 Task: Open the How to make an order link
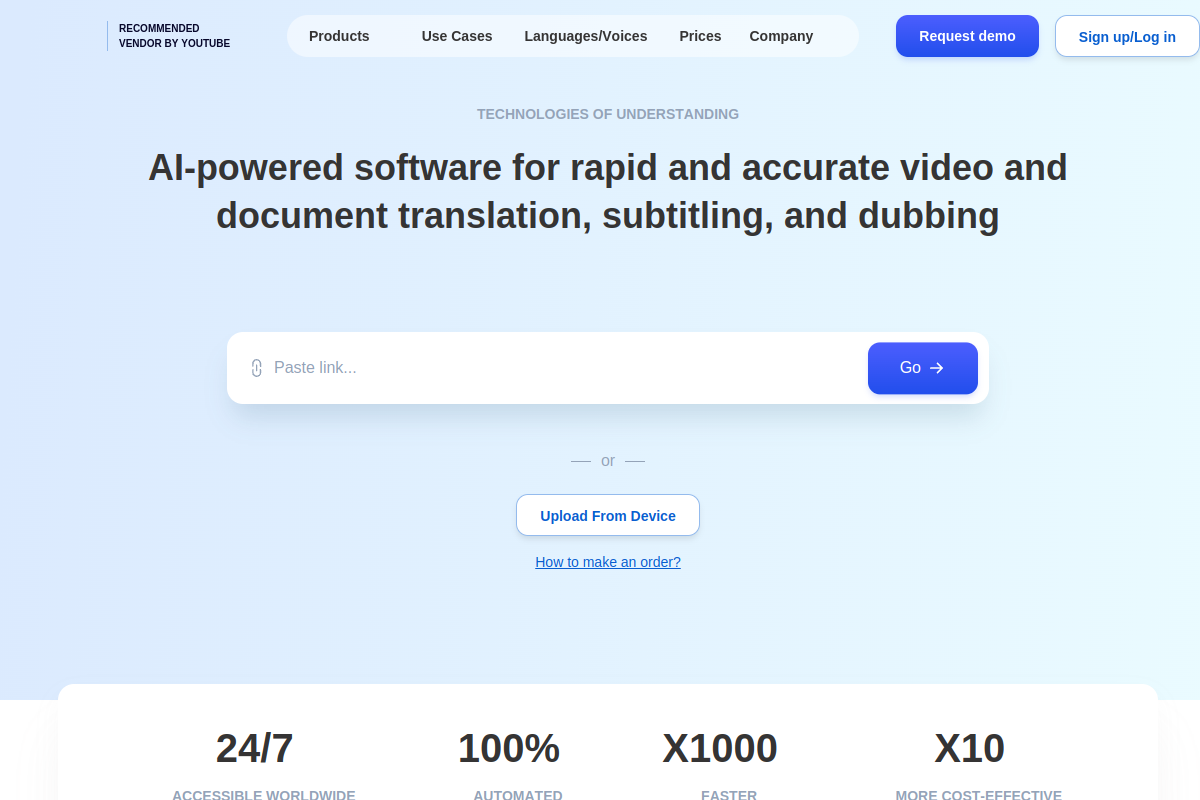tap(608, 562)
